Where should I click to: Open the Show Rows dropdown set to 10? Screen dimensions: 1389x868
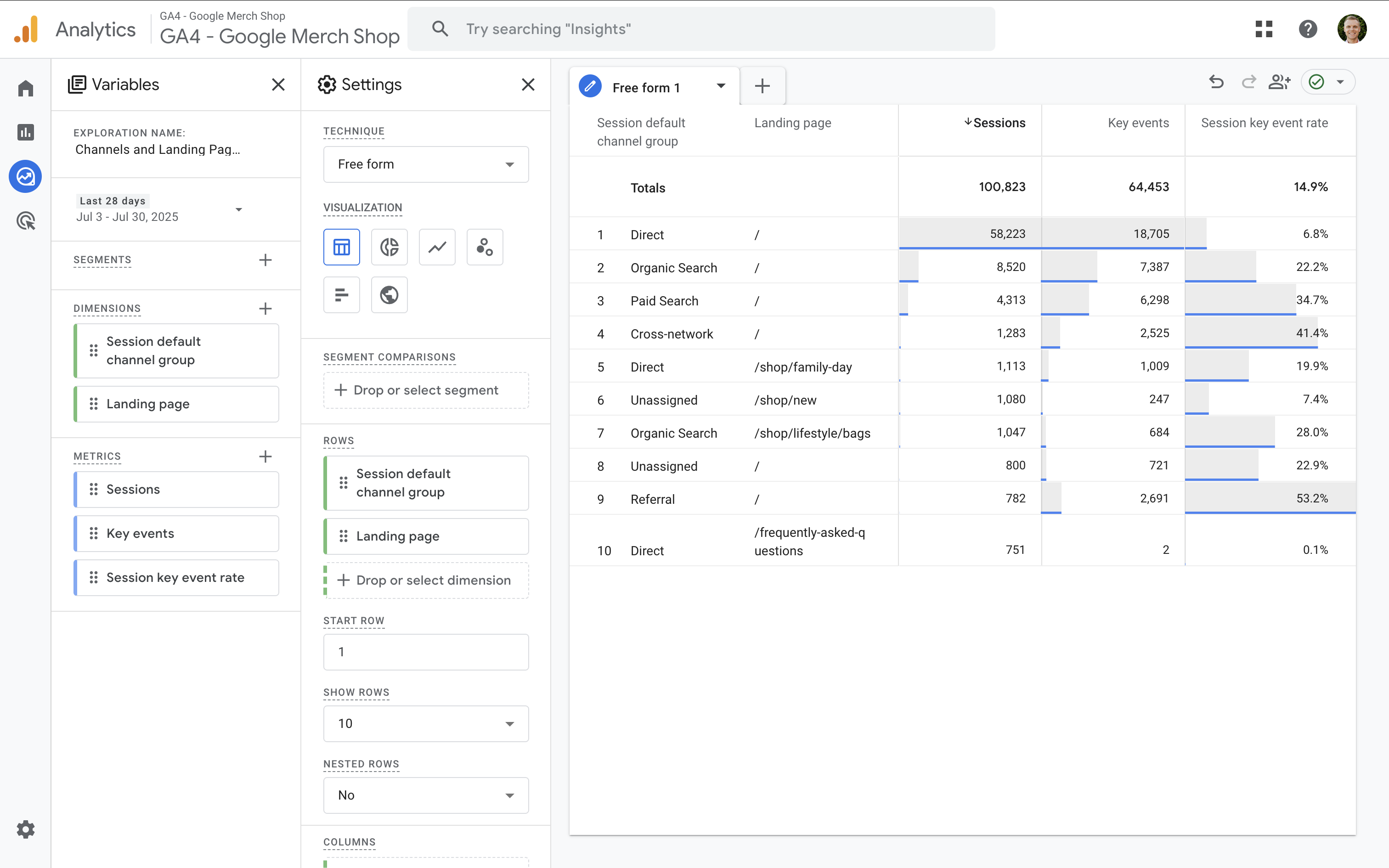(x=426, y=723)
